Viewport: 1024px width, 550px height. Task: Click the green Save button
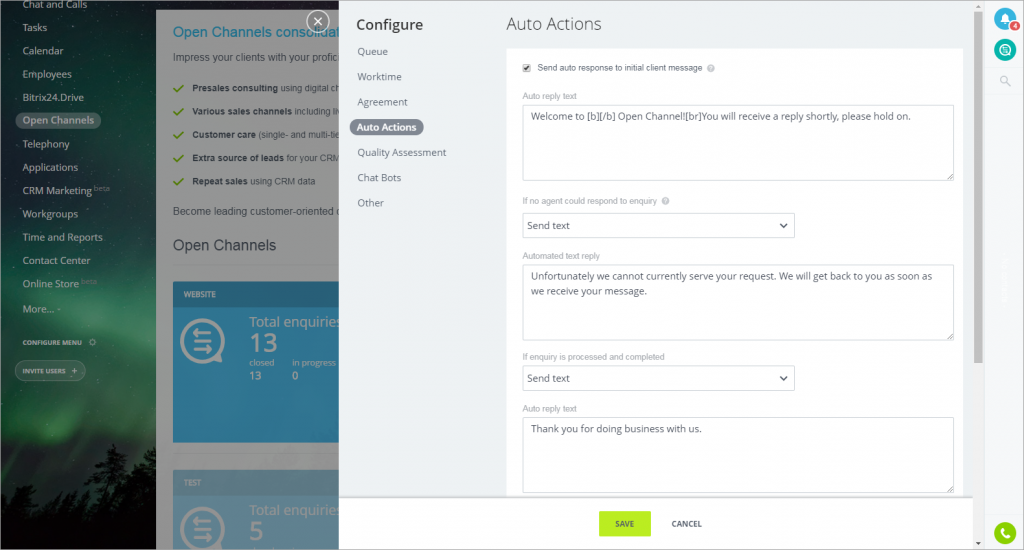coord(624,524)
